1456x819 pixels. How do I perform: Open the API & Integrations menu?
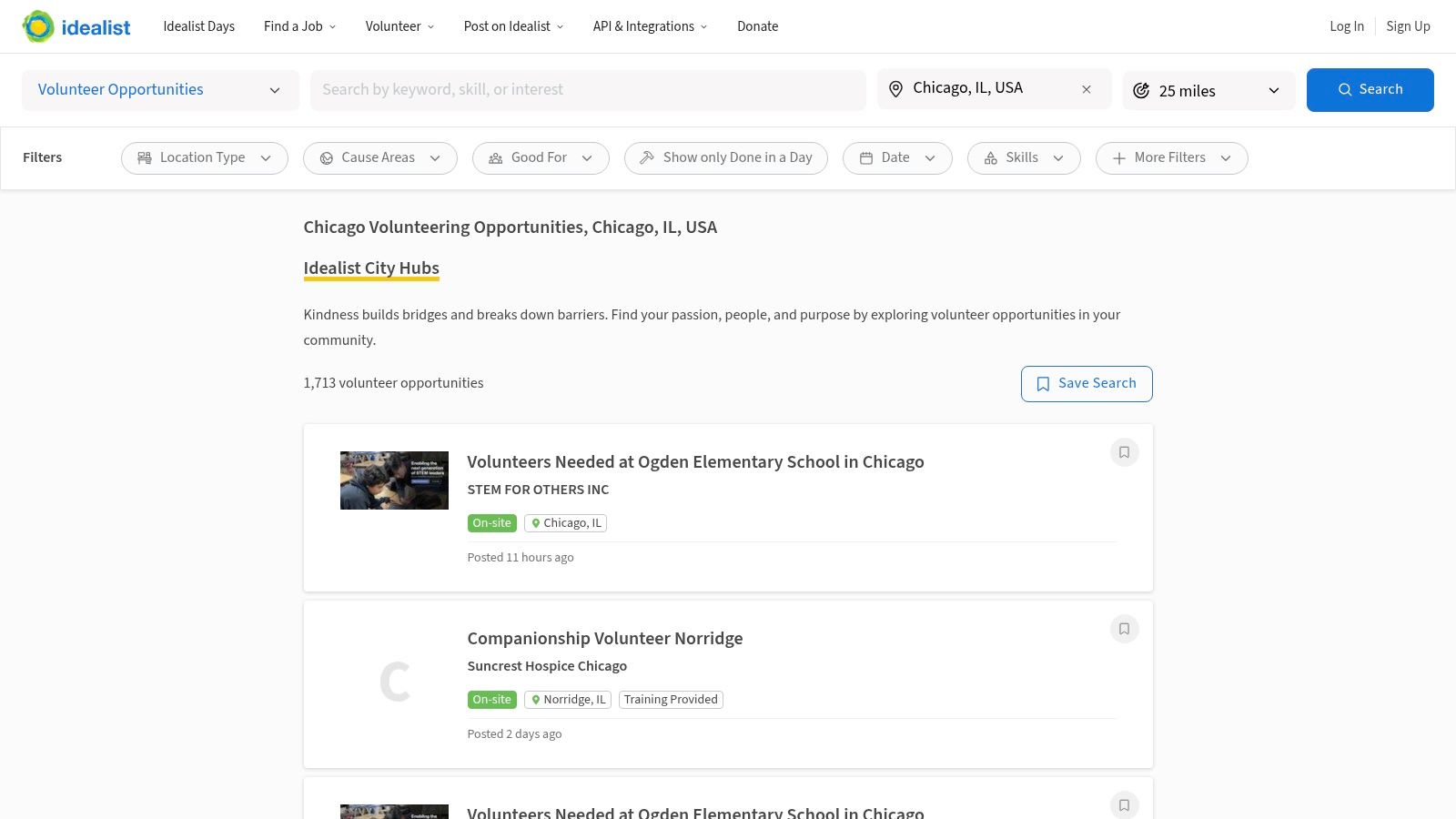(651, 26)
